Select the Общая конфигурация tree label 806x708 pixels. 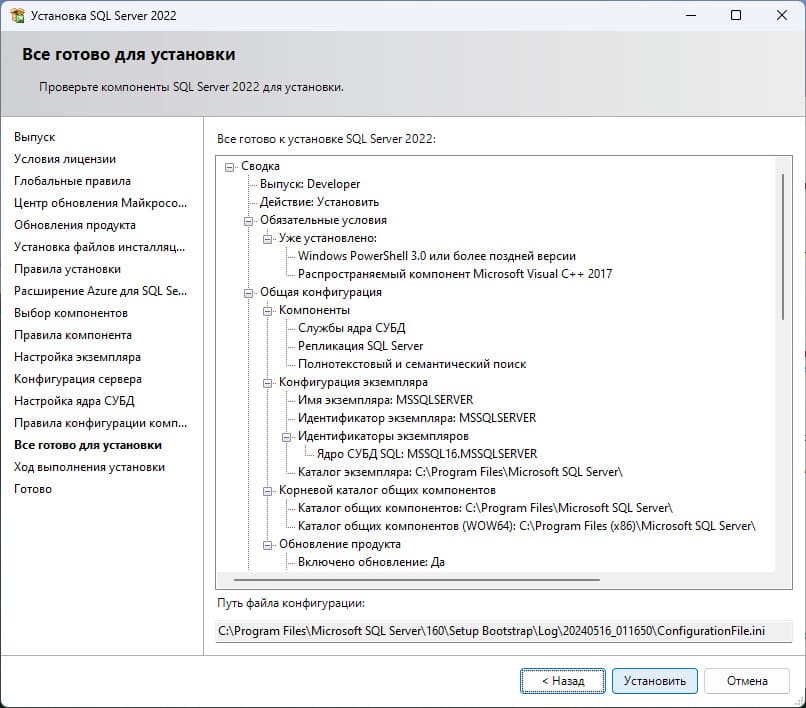(x=321, y=293)
